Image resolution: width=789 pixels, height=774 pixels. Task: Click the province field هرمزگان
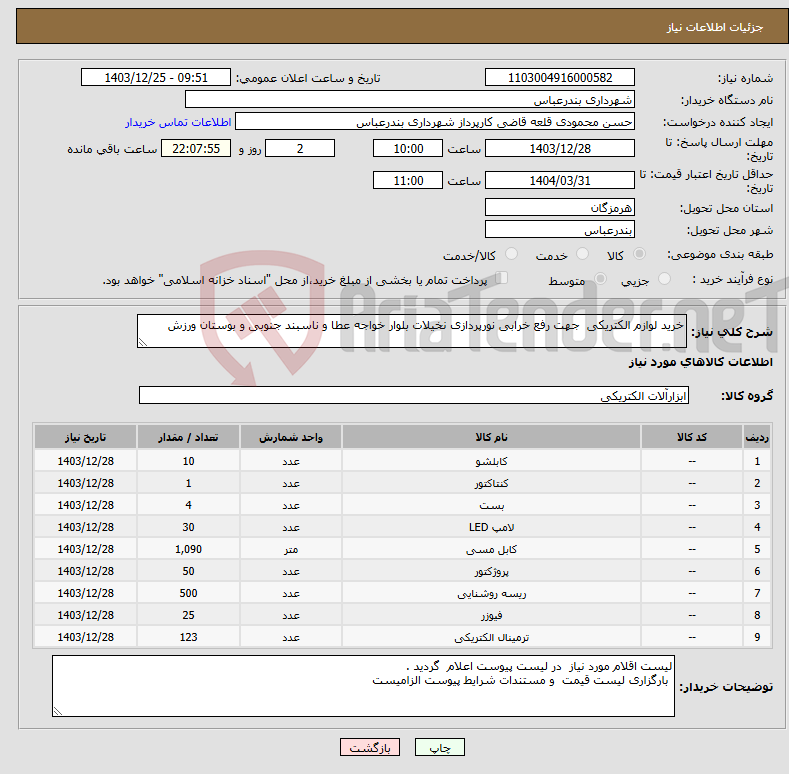coord(560,207)
